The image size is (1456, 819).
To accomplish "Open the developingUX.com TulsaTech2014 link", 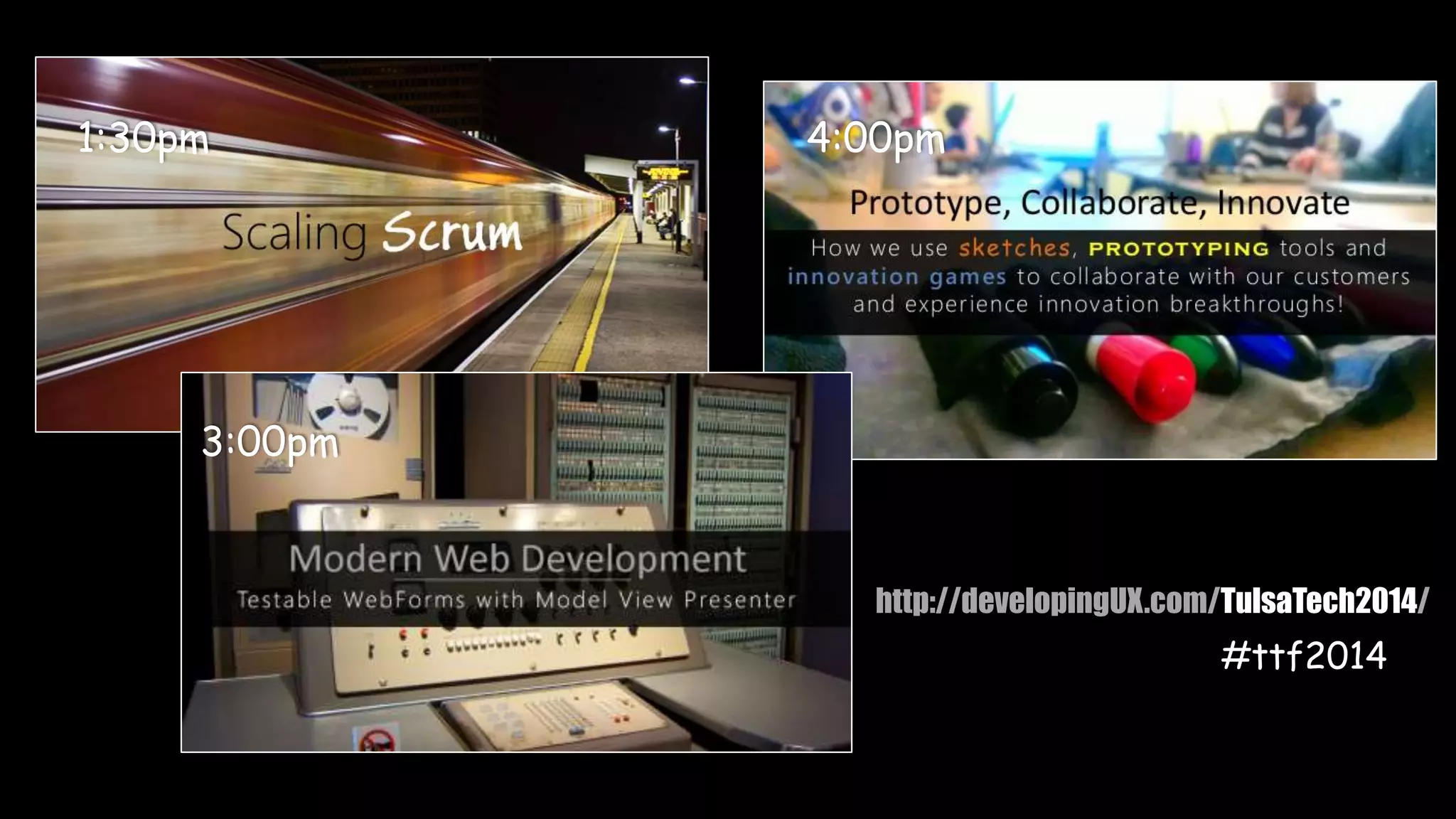I will pyautogui.click(x=1151, y=601).
